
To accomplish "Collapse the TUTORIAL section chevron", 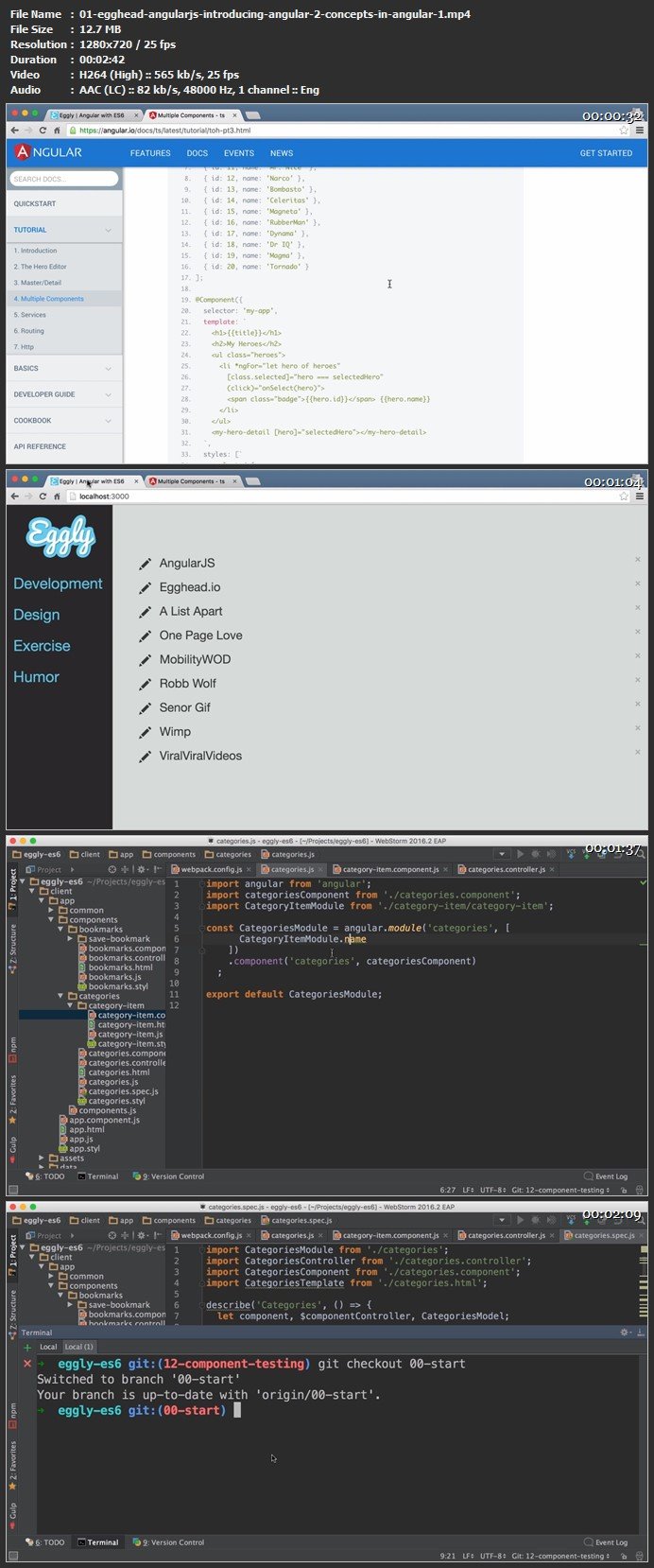I will (108, 230).
